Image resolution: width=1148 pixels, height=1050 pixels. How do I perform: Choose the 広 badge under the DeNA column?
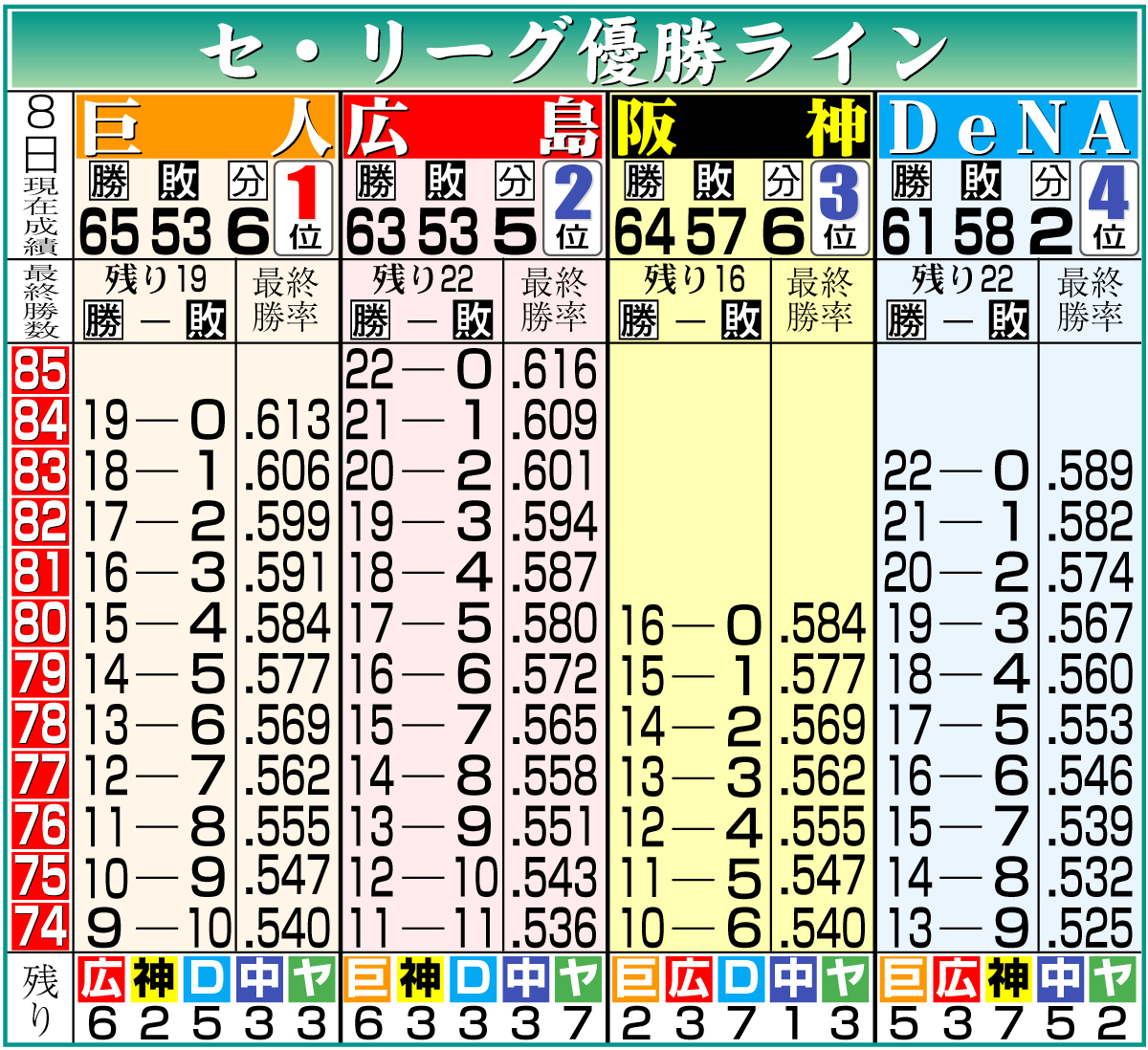tap(956, 979)
